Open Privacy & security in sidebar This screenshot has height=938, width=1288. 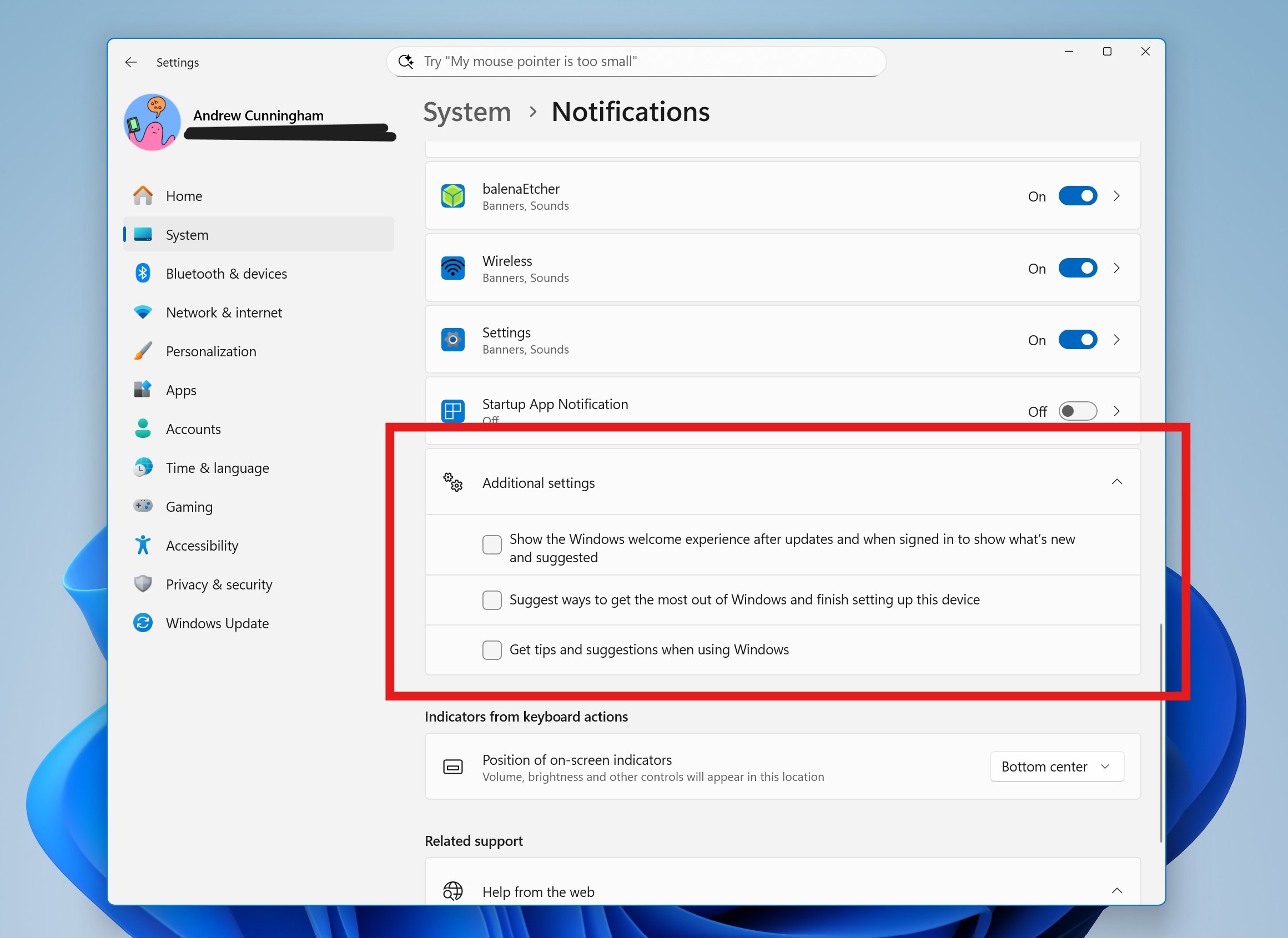click(x=219, y=585)
